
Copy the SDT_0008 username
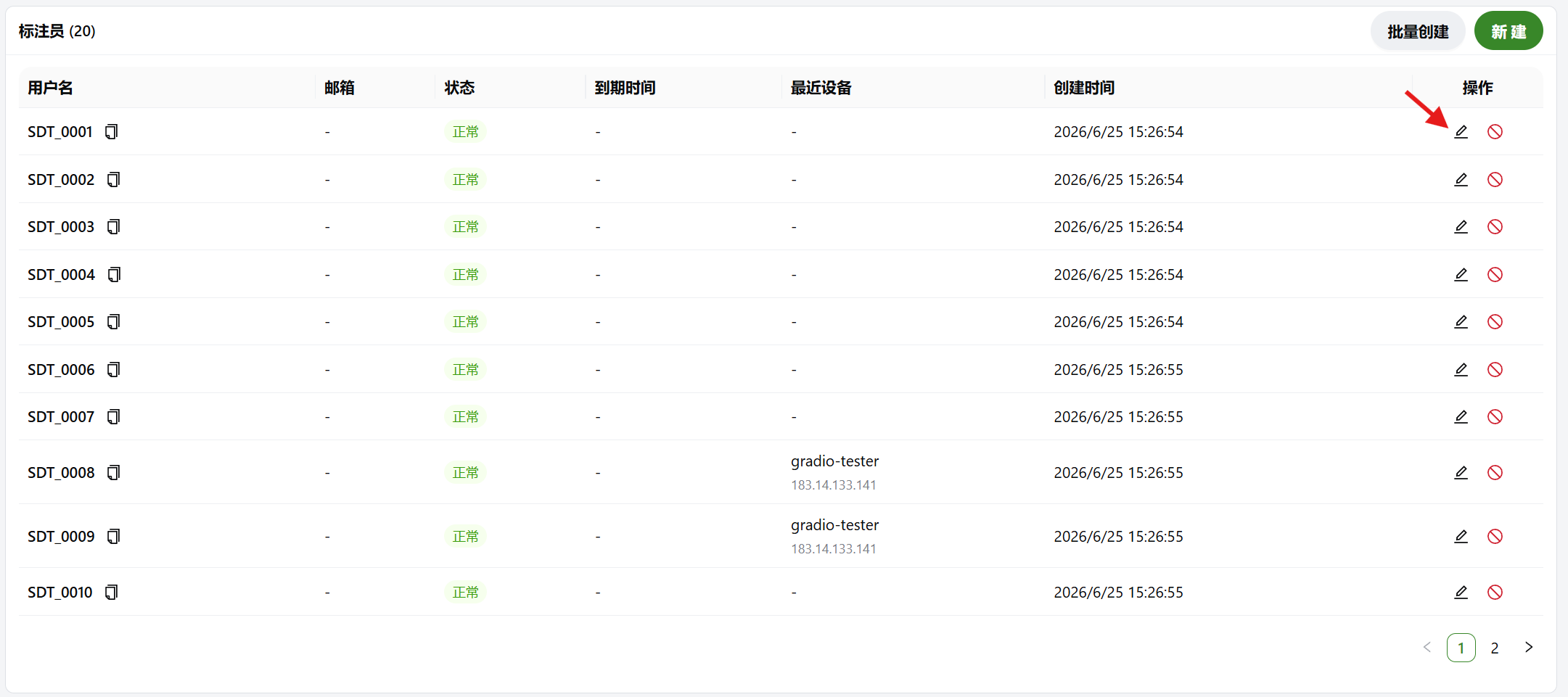[x=113, y=472]
